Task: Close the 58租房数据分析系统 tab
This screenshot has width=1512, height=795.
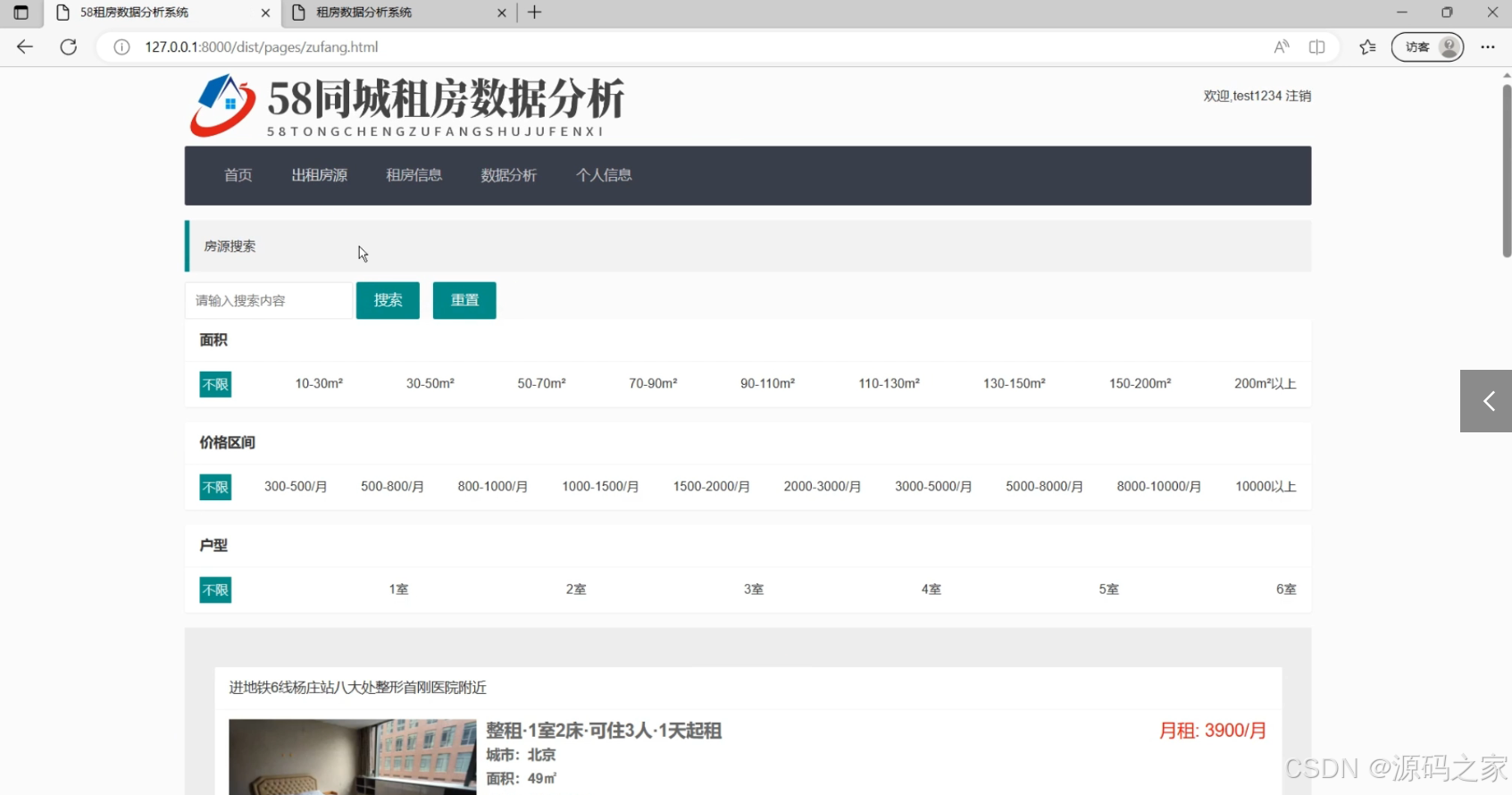Action: point(265,13)
